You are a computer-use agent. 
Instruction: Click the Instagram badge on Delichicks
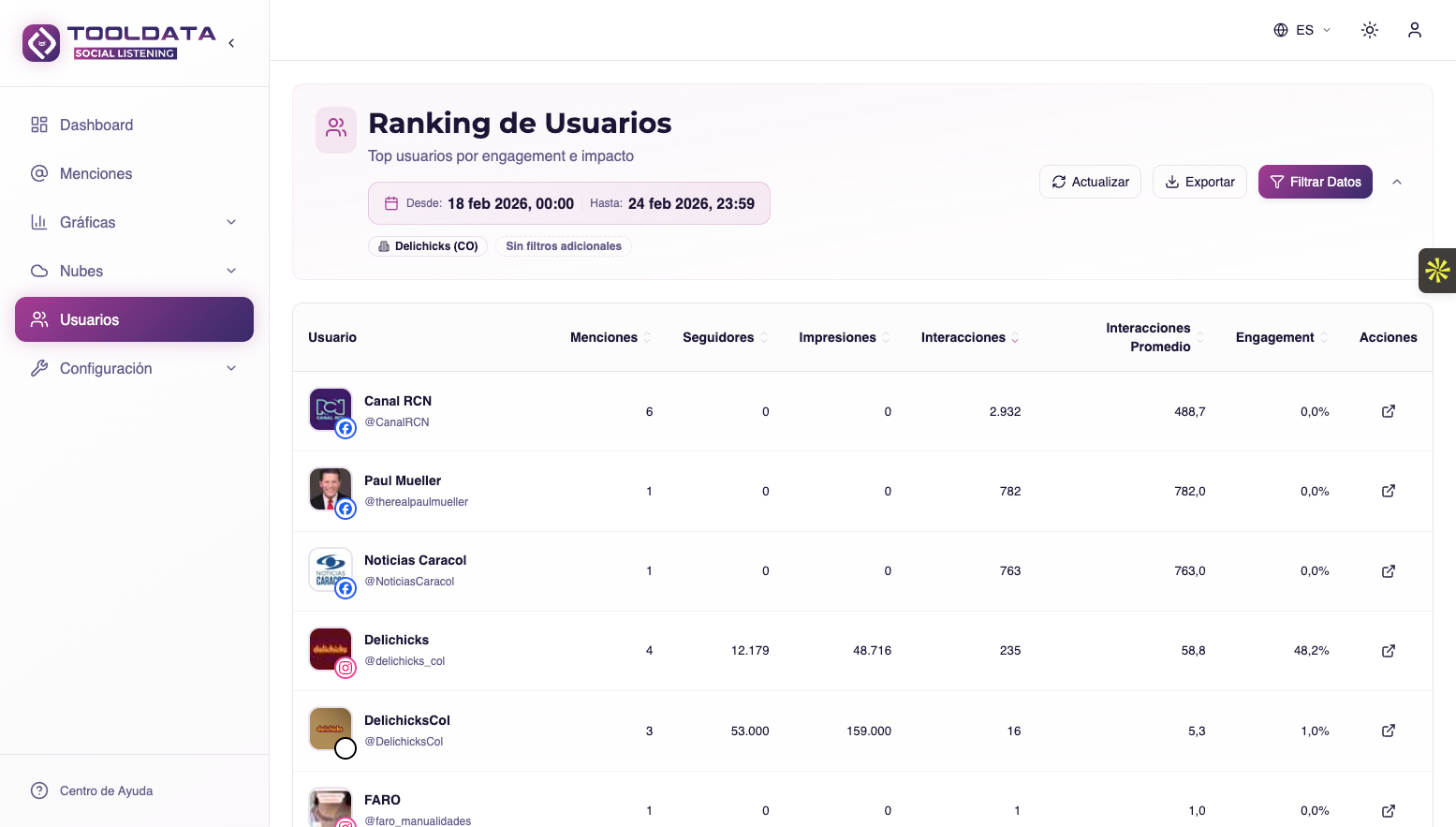tap(346, 669)
